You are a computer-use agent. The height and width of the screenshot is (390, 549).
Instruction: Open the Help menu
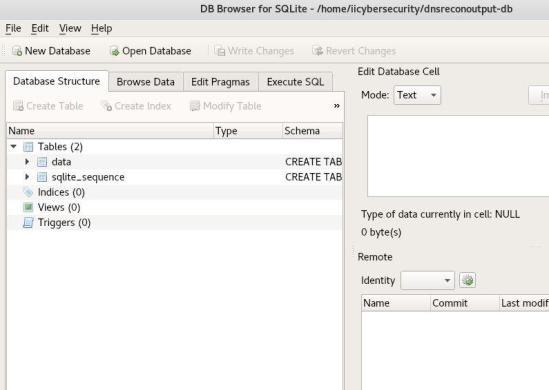102,28
